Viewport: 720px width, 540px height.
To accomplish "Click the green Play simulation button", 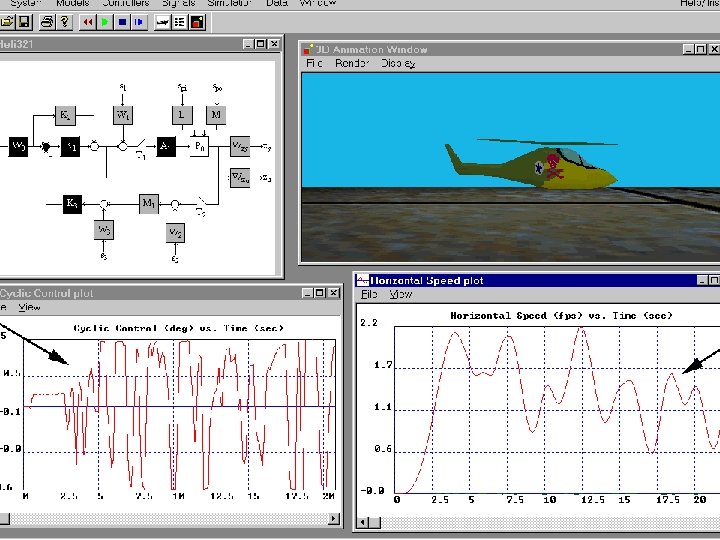I will coord(105,21).
